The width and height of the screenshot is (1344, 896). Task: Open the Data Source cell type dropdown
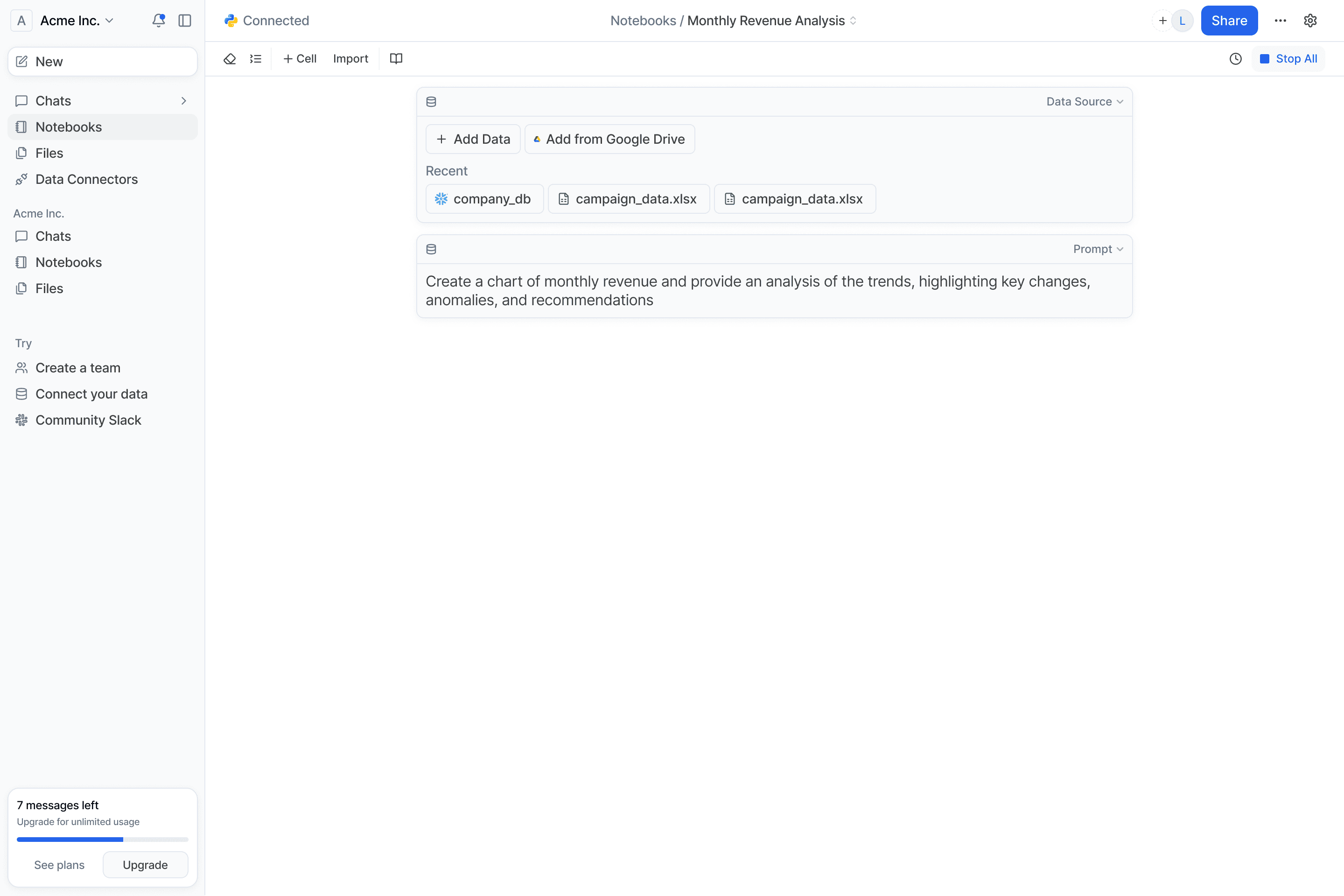(1084, 102)
